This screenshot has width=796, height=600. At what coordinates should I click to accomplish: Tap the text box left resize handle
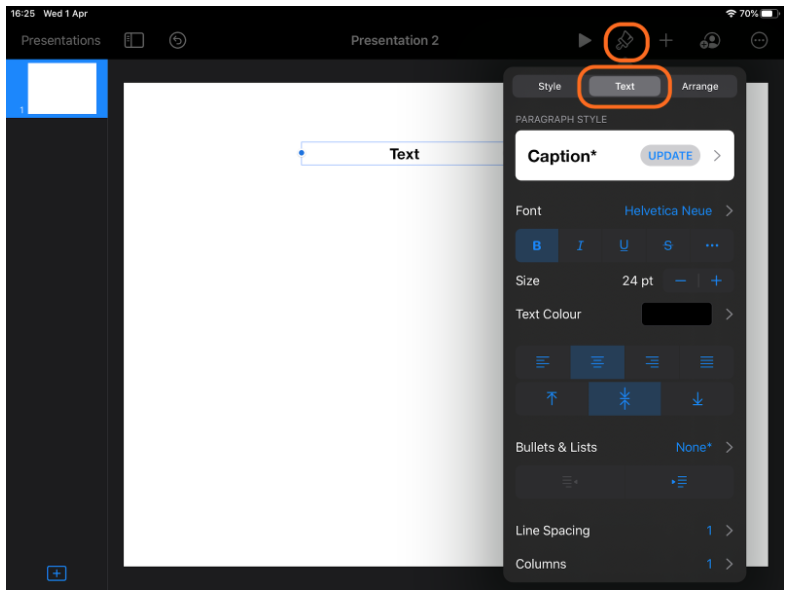[302, 153]
